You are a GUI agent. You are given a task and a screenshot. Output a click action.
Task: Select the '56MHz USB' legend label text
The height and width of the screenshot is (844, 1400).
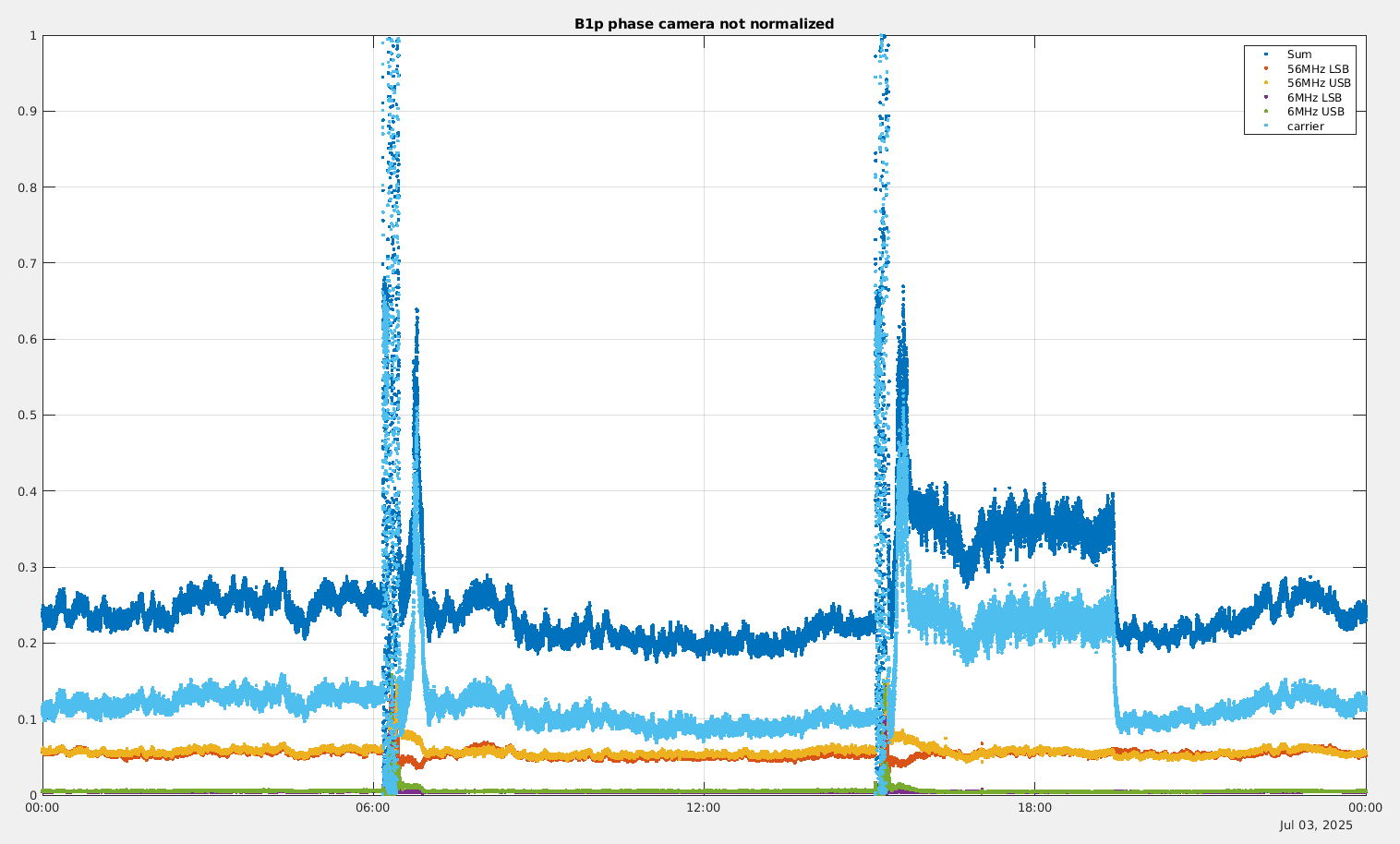point(1319,83)
